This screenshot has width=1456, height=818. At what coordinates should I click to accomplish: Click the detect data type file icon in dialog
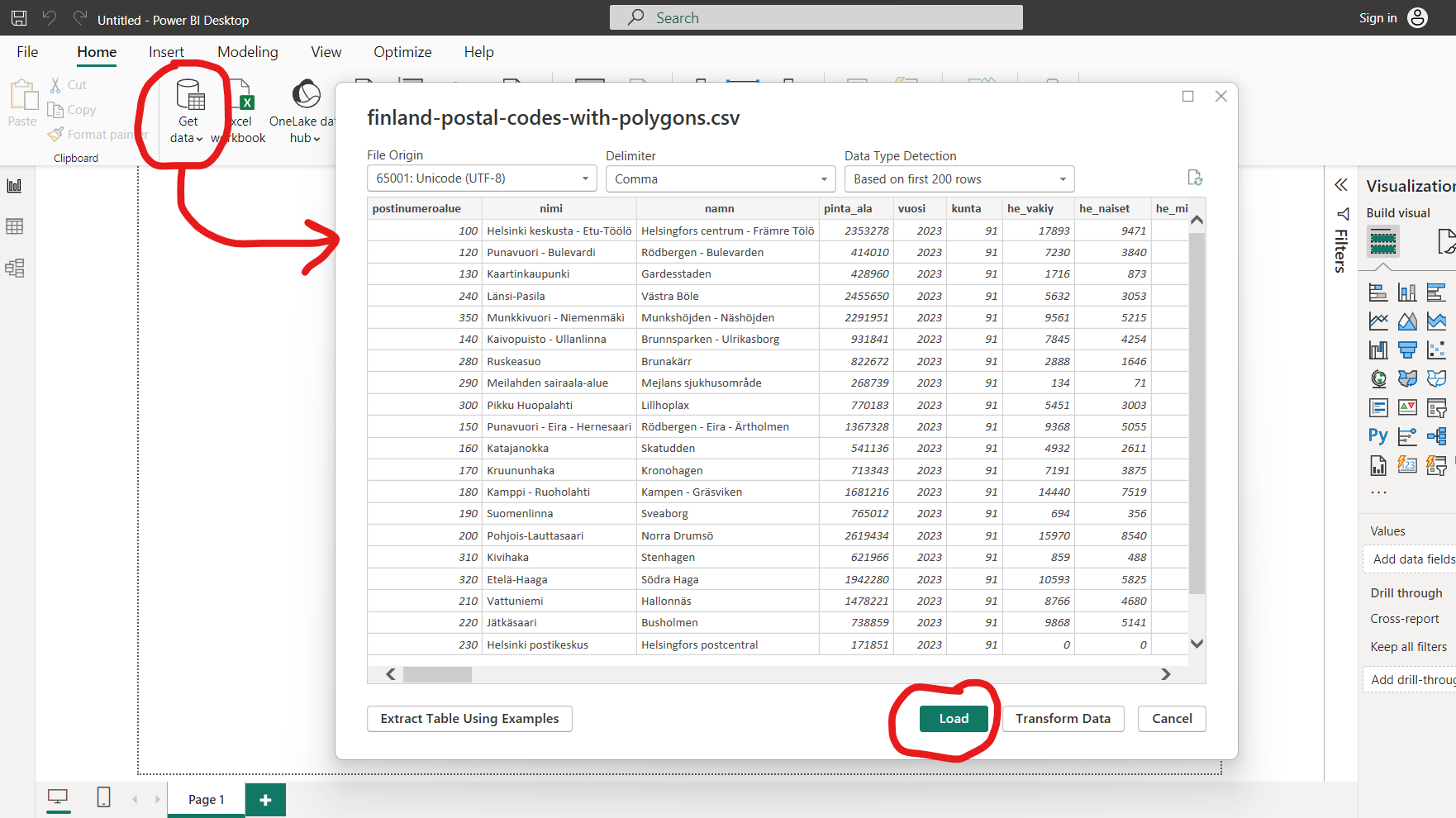pos(1195,178)
